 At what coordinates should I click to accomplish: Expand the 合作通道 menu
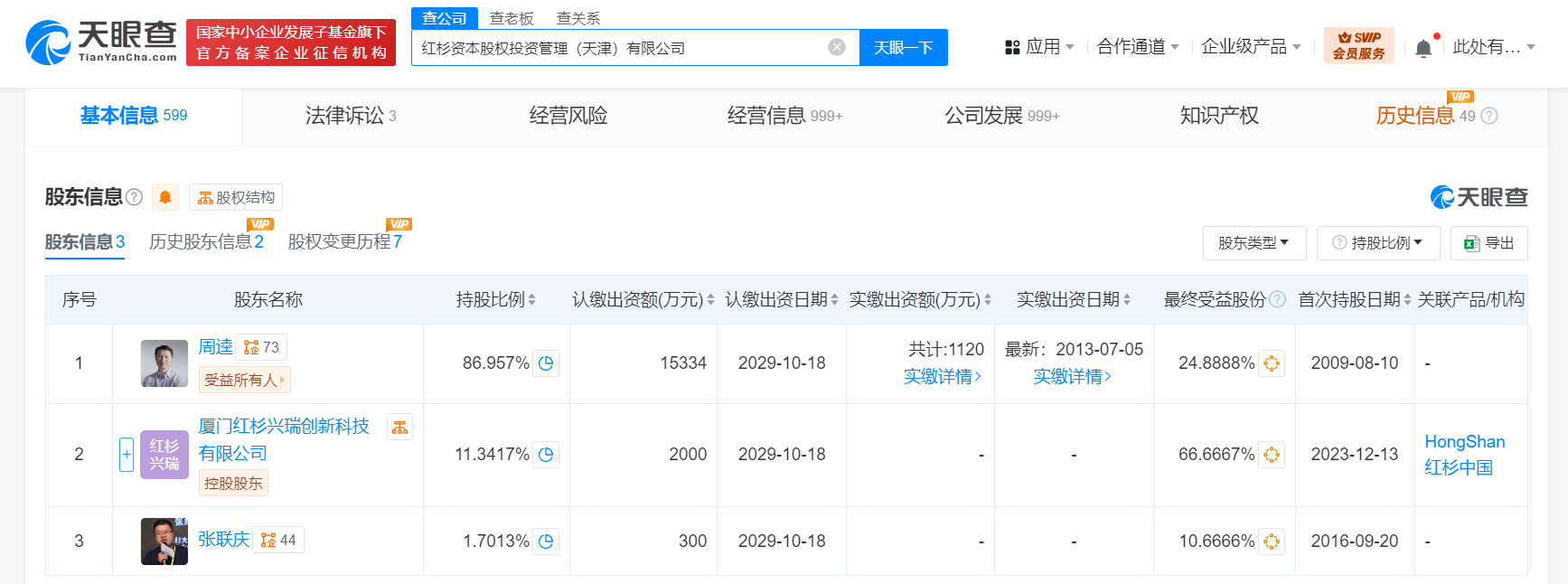point(1138,46)
